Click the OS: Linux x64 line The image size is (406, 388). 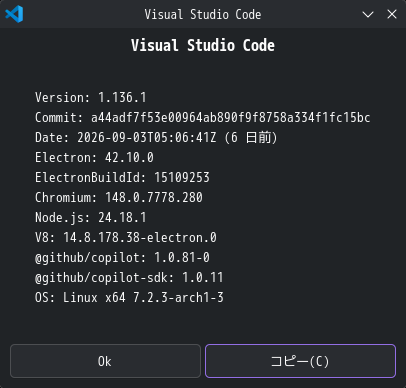point(129,298)
